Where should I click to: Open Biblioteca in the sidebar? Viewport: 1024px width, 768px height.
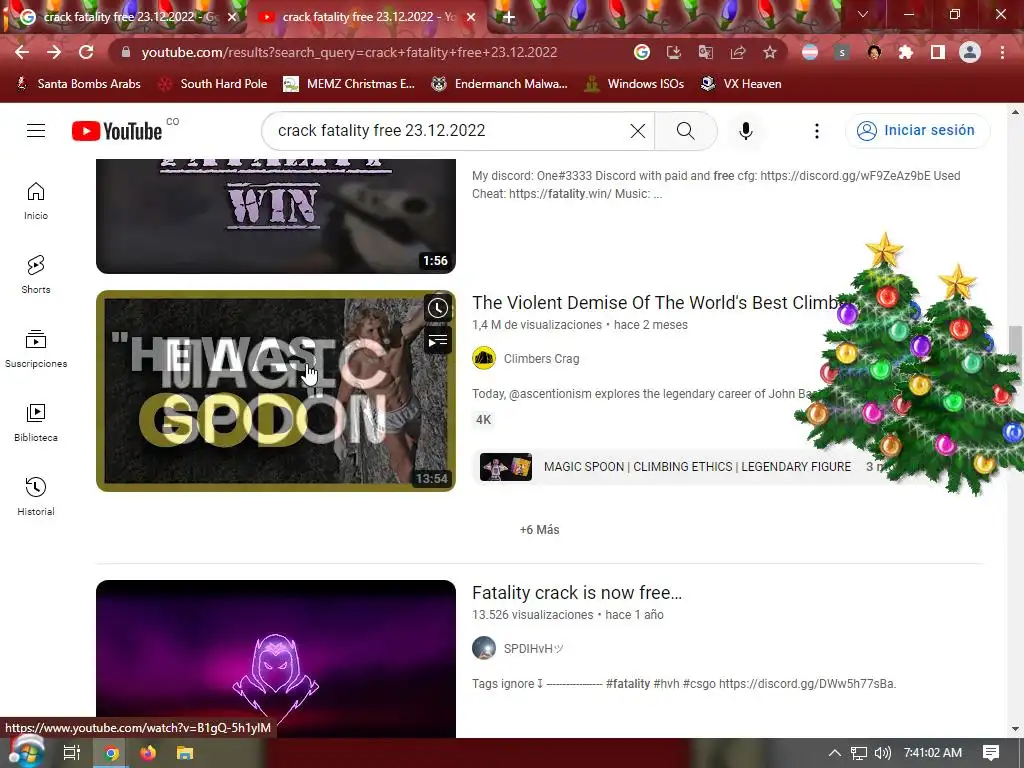click(36, 423)
